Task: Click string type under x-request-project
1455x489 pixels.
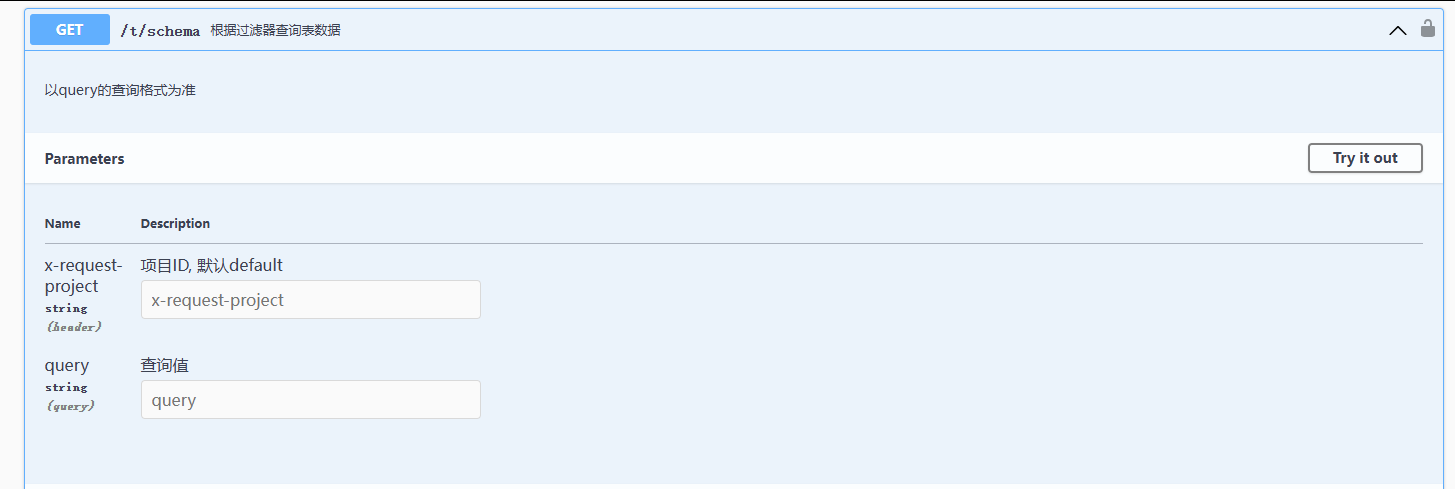Action: point(66,308)
